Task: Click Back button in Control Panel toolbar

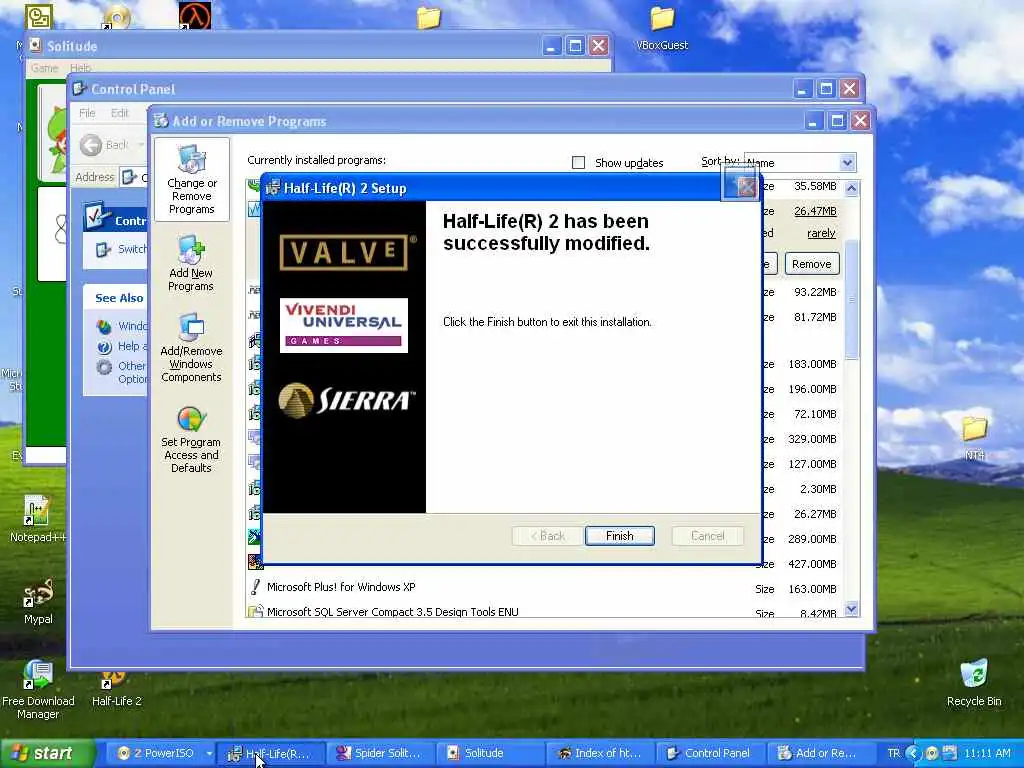Action: (106, 144)
